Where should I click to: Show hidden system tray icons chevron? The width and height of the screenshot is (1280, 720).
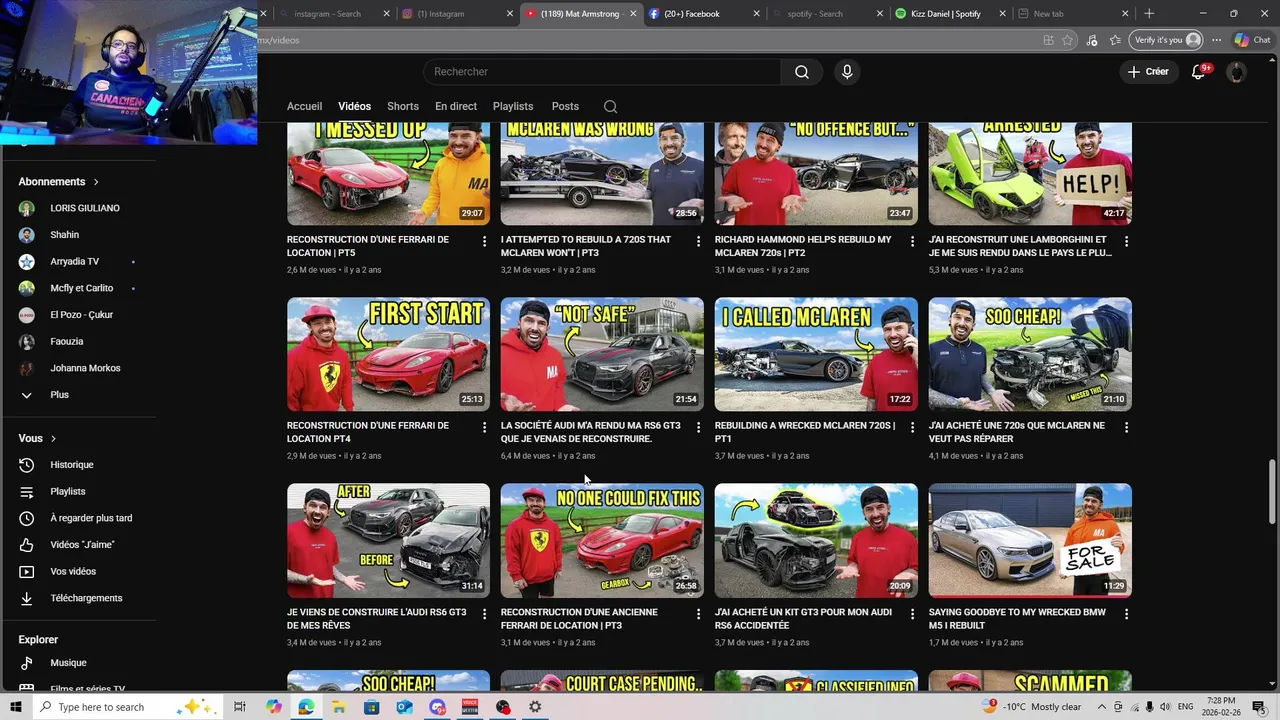(x=1101, y=707)
